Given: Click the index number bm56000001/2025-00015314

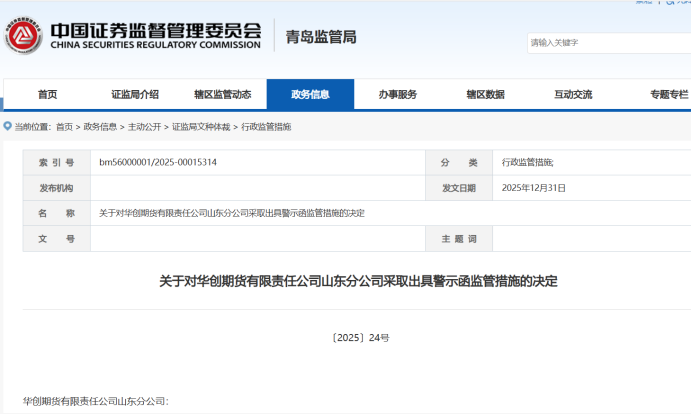Looking at the screenshot, I should (x=158, y=161).
